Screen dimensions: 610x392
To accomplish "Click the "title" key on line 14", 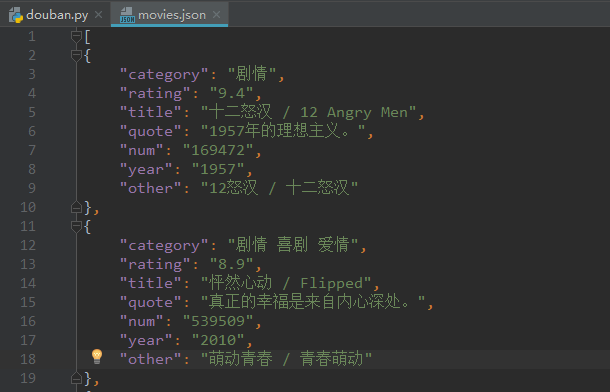I will 151,283.
